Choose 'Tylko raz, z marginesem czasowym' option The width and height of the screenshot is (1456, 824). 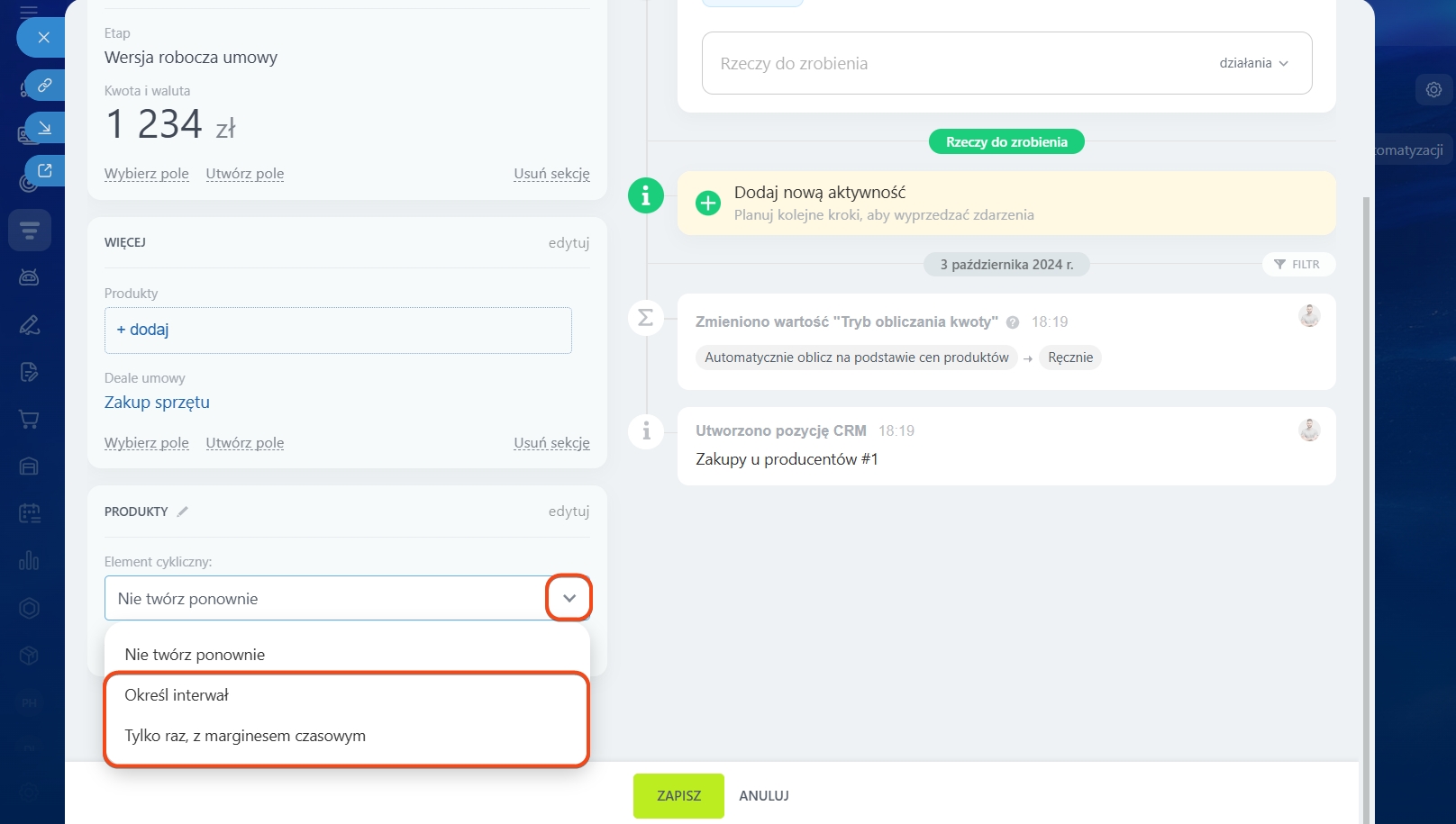tap(245, 736)
